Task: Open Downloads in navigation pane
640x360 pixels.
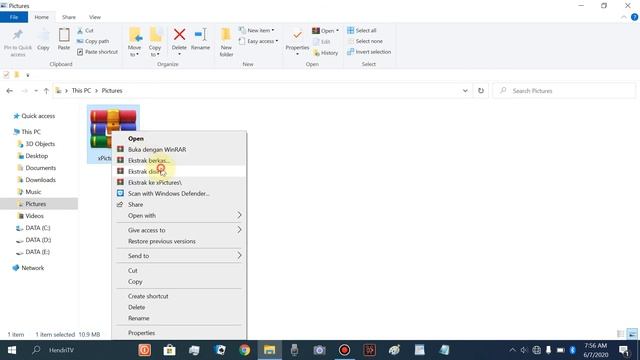Action: click(x=40, y=180)
